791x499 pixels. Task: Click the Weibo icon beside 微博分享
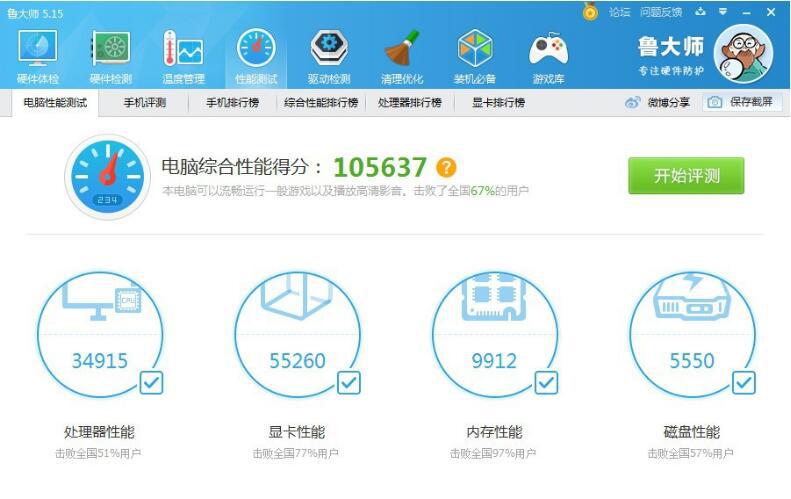(633, 102)
